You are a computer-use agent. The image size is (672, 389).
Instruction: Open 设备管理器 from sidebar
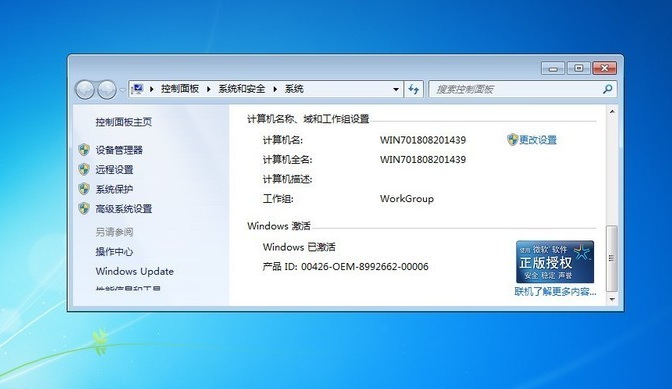[x=119, y=150]
